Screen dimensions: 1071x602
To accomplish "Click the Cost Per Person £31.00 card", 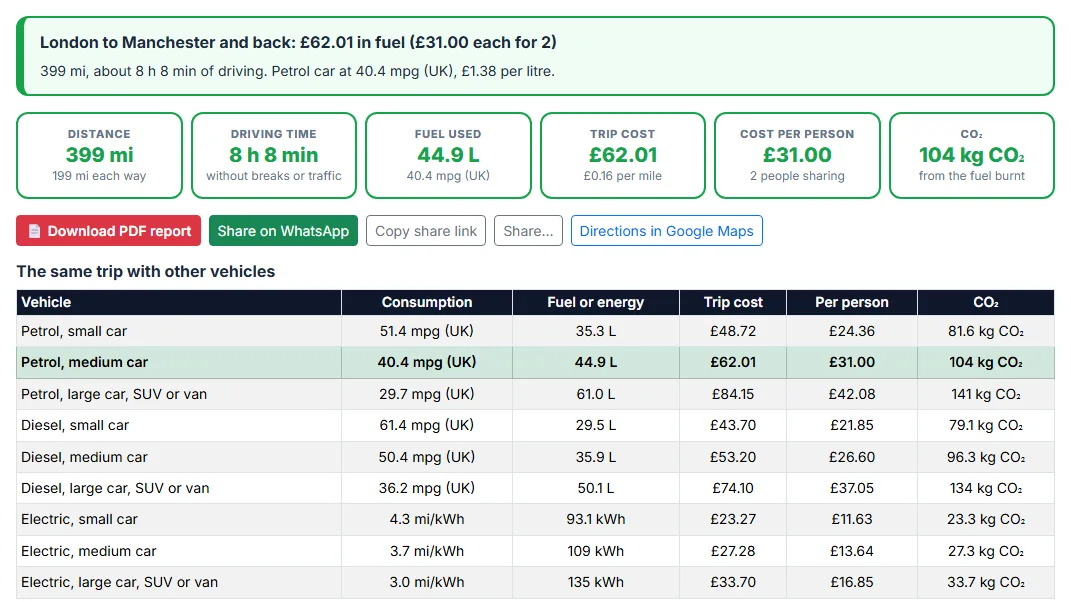I will [x=797, y=156].
